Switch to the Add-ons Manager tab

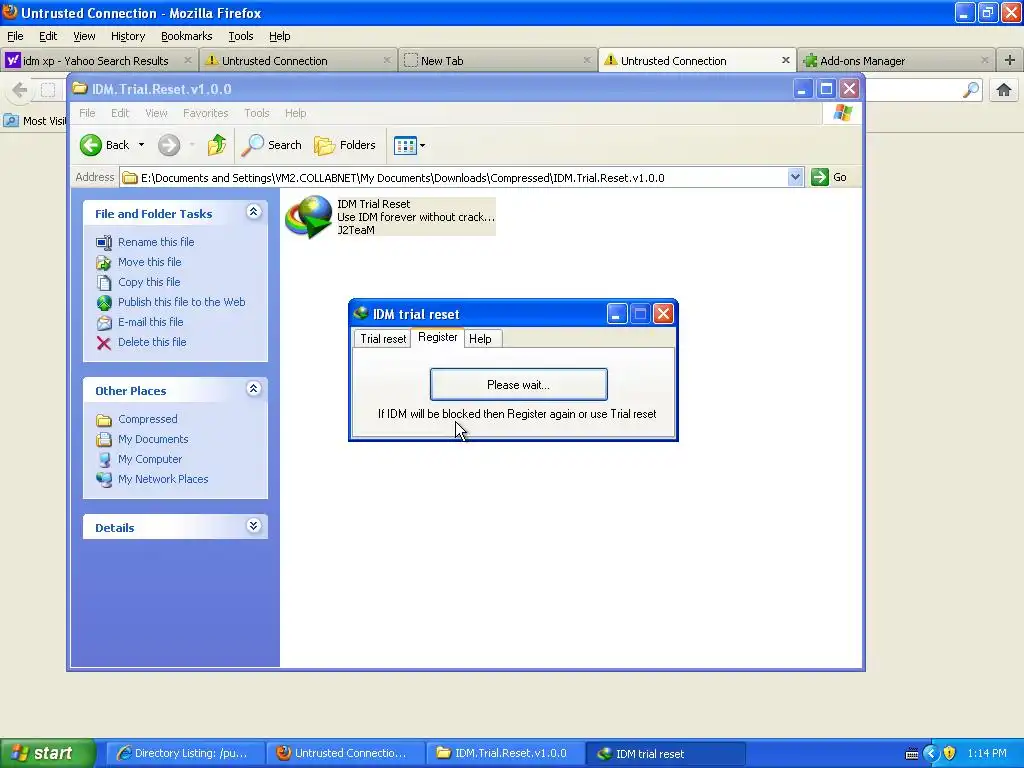(895, 61)
